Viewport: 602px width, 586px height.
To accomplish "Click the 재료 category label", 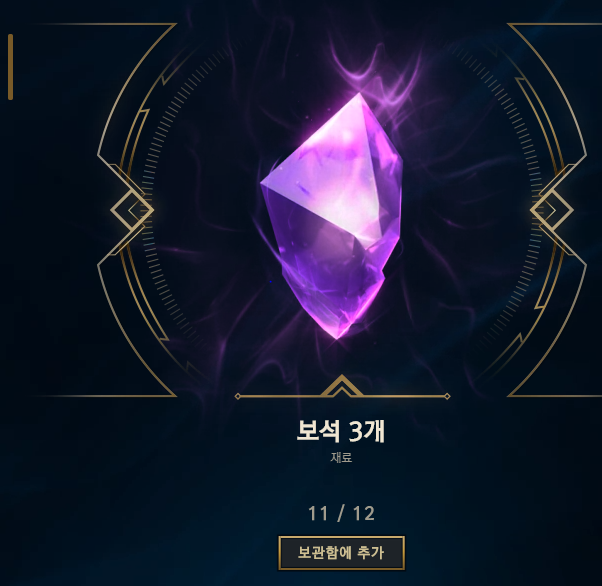I will coord(341,457).
